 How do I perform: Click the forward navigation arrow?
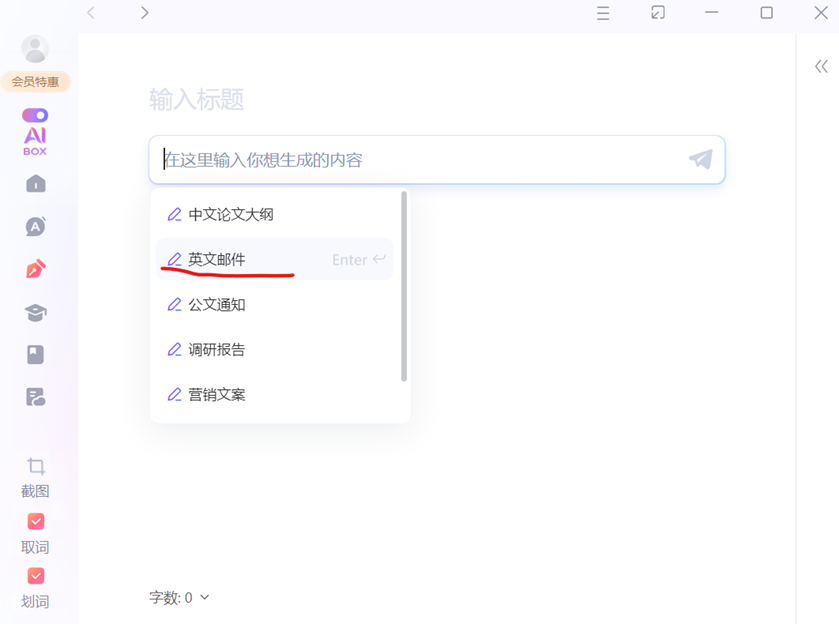point(145,13)
